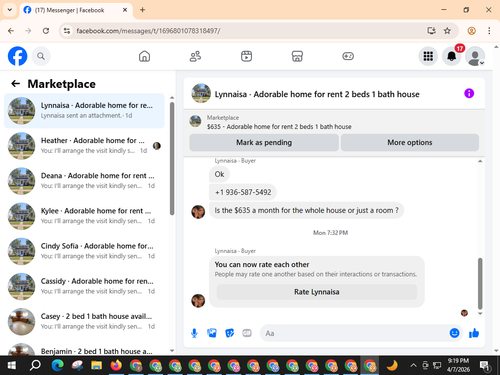The height and width of the screenshot is (375, 500).
Task: Go back in browser history
Action: click(11, 31)
